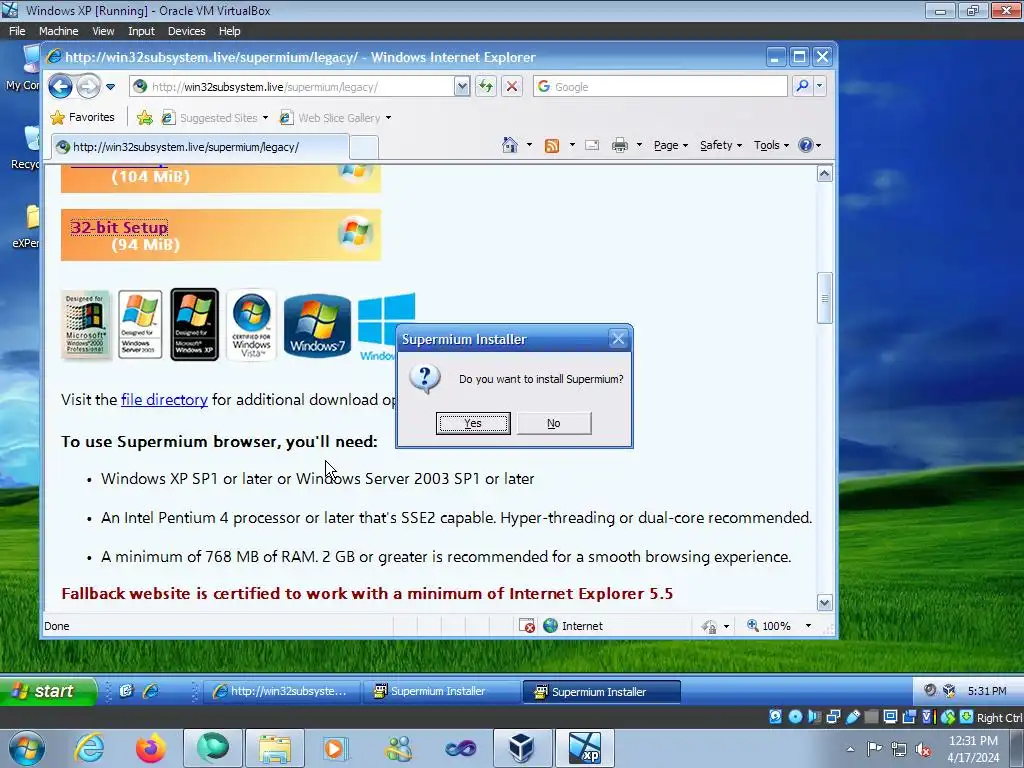The width and height of the screenshot is (1024, 768).
Task: Click the RSS Feeds icon
Action: tap(552, 145)
